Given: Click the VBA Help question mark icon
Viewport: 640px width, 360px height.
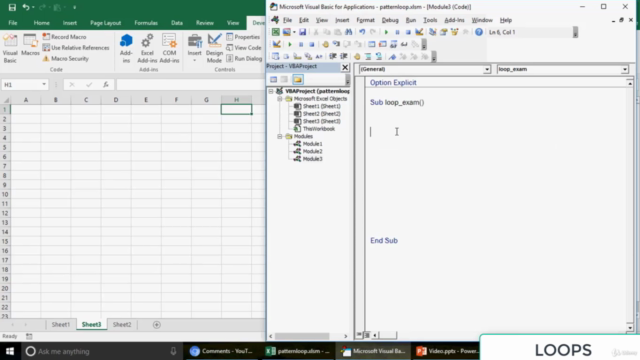Looking at the screenshot, I should [479, 32].
